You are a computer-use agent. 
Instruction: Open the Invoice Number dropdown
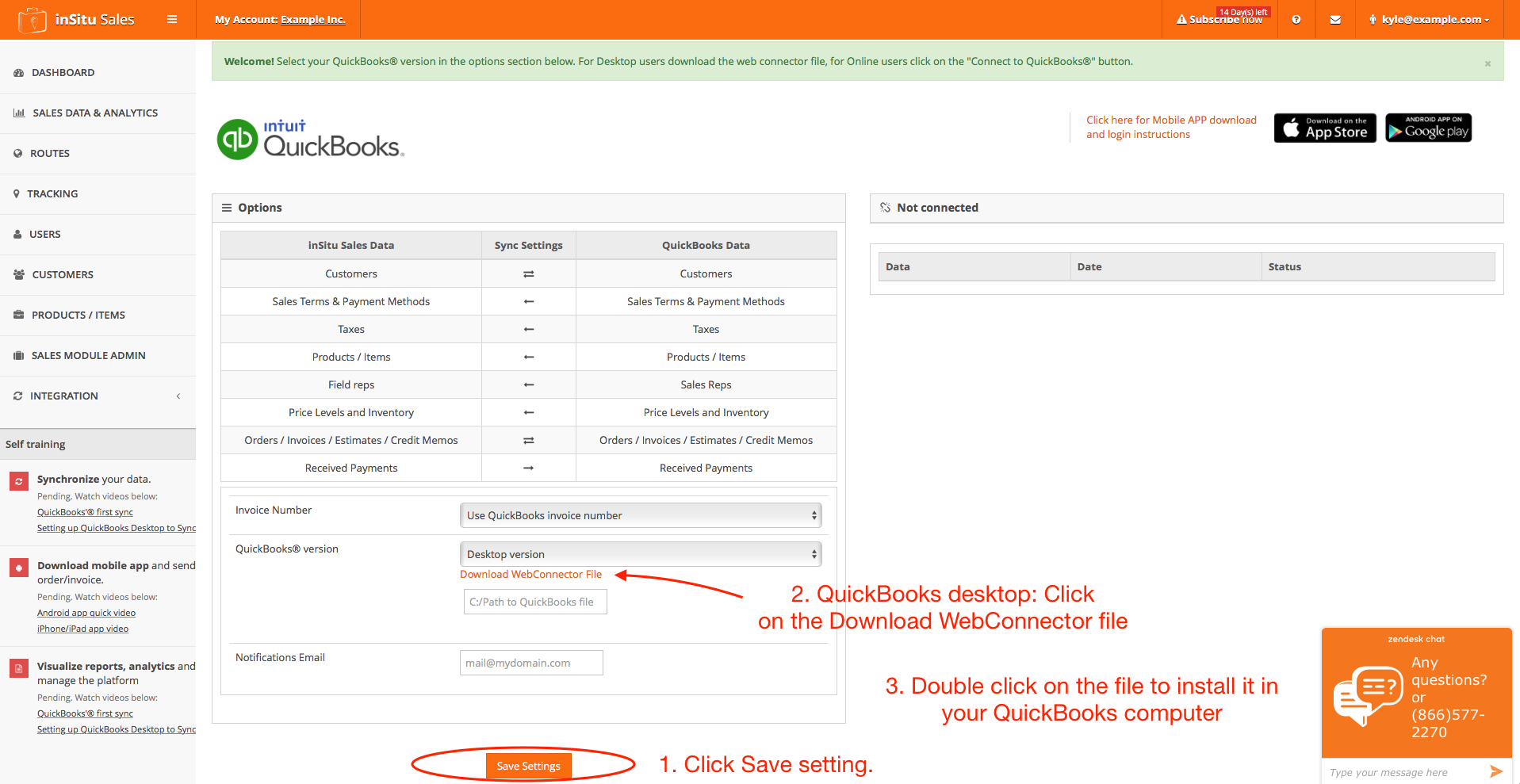640,516
